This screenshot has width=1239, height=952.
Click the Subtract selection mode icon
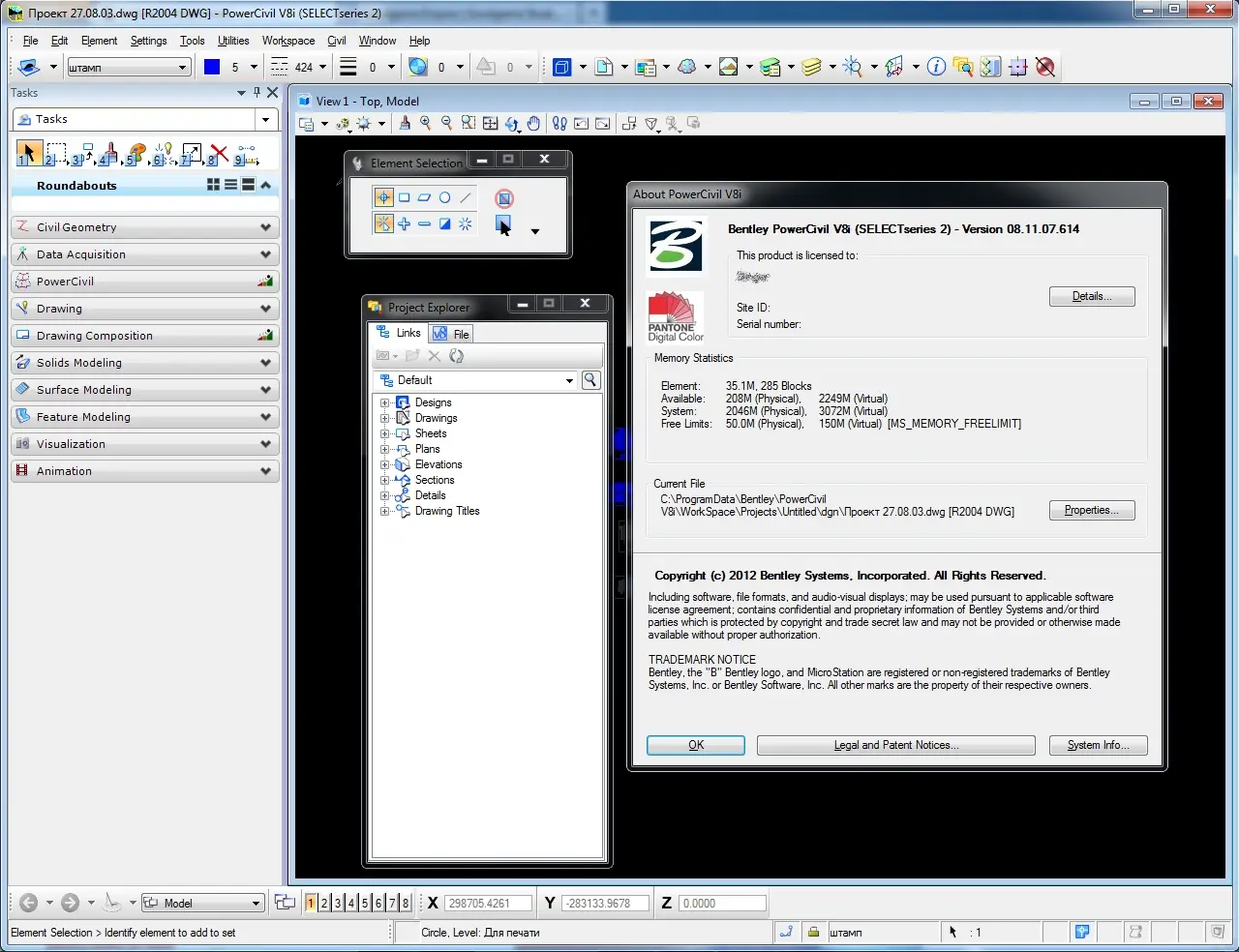click(x=424, y=224)
